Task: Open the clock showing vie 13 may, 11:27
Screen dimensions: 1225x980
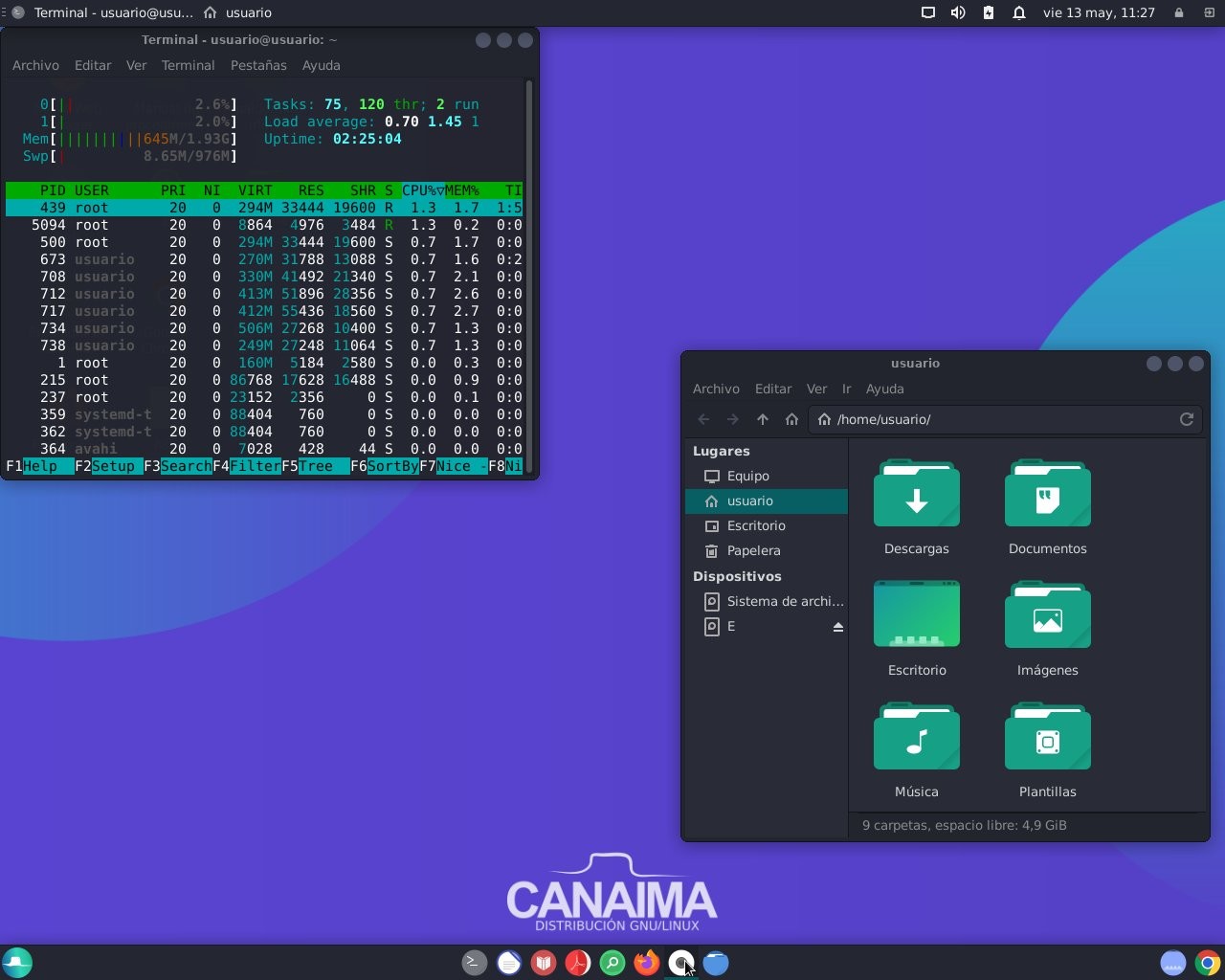Action: [x=1099, y=12]
